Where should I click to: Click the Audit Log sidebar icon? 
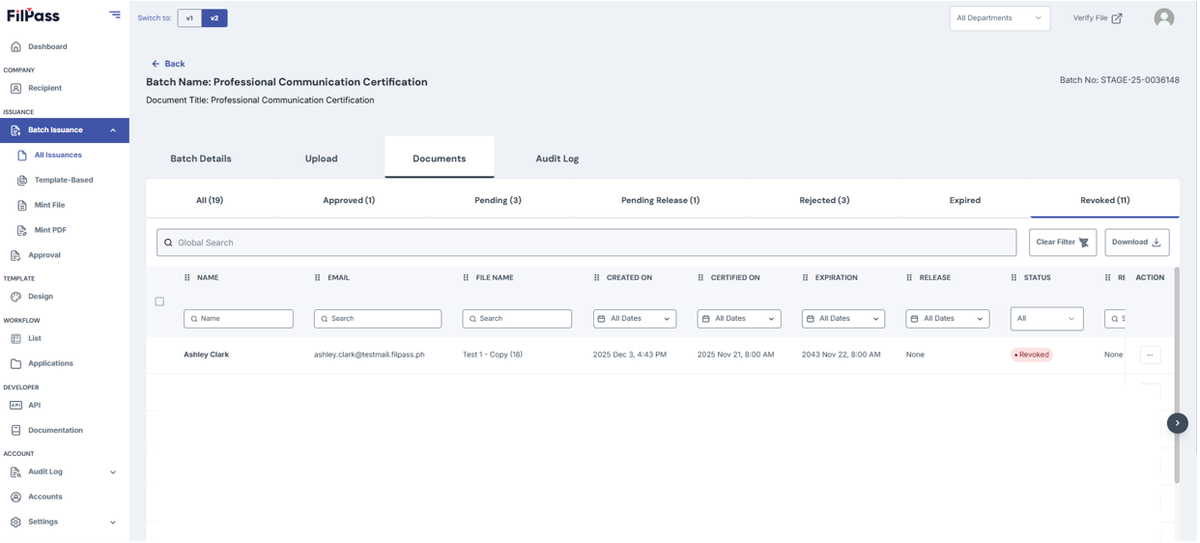click(x=16, y=472)
